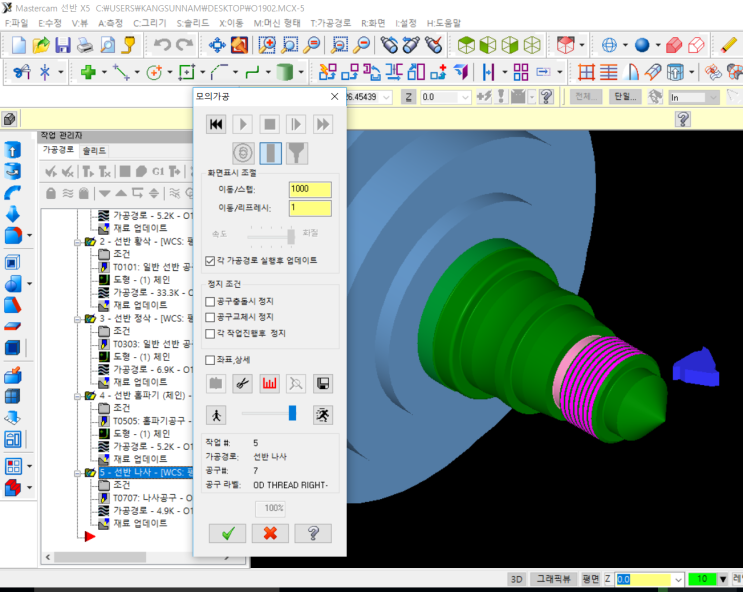
Task: Click the running figure fast speed icon
Action: [x=322, y=413]
